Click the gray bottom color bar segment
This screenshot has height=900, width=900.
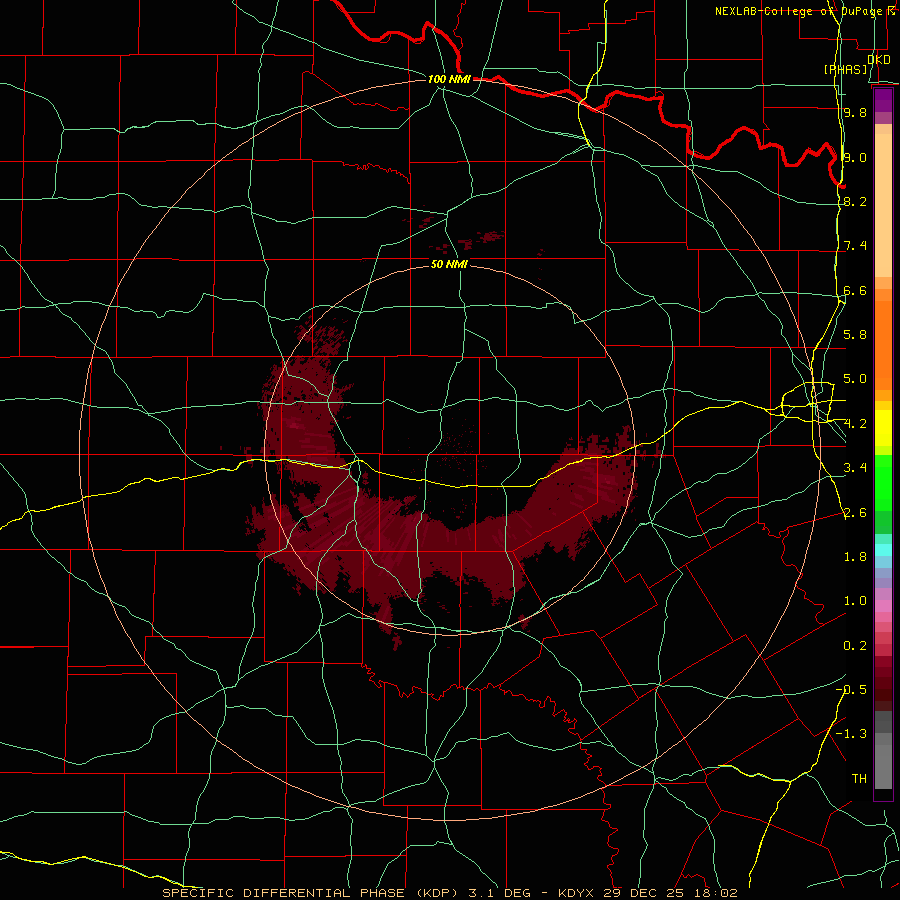883,767
